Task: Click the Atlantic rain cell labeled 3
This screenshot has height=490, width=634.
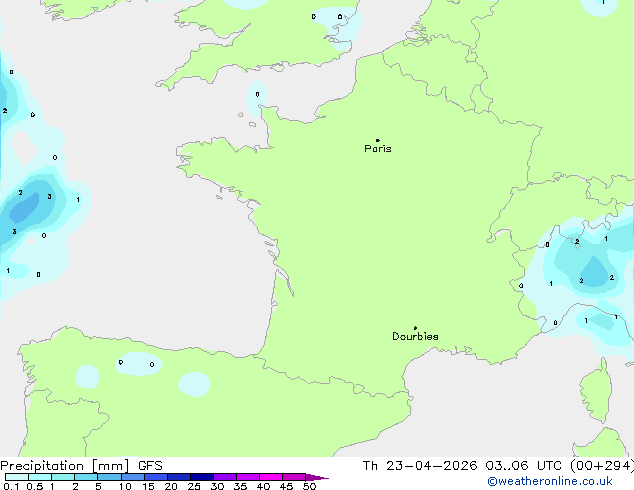Action: pyautogui.click(x=30, y=204)
